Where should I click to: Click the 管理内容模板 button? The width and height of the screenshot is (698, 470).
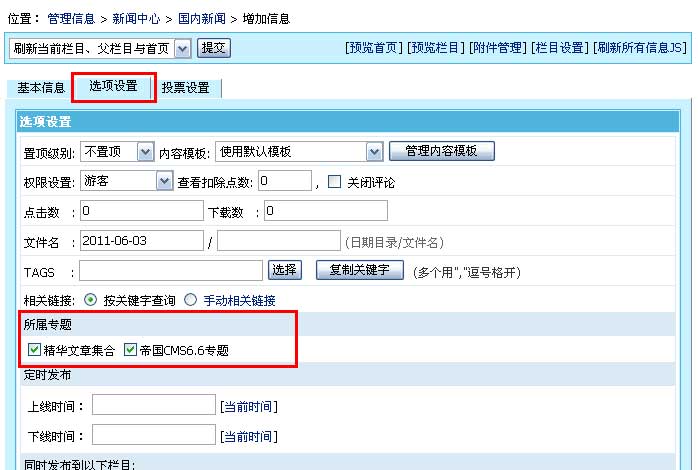point(441,152)
